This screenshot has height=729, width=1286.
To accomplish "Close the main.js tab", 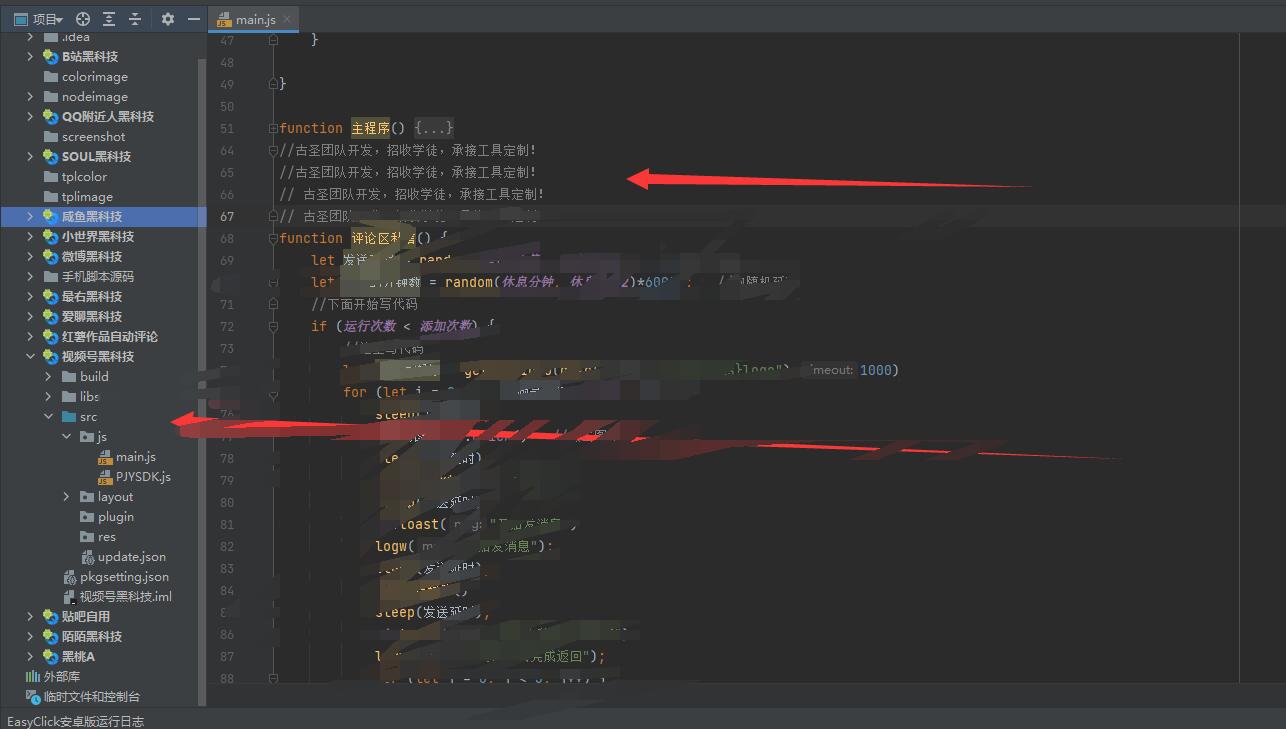I will tap(287, 19).
